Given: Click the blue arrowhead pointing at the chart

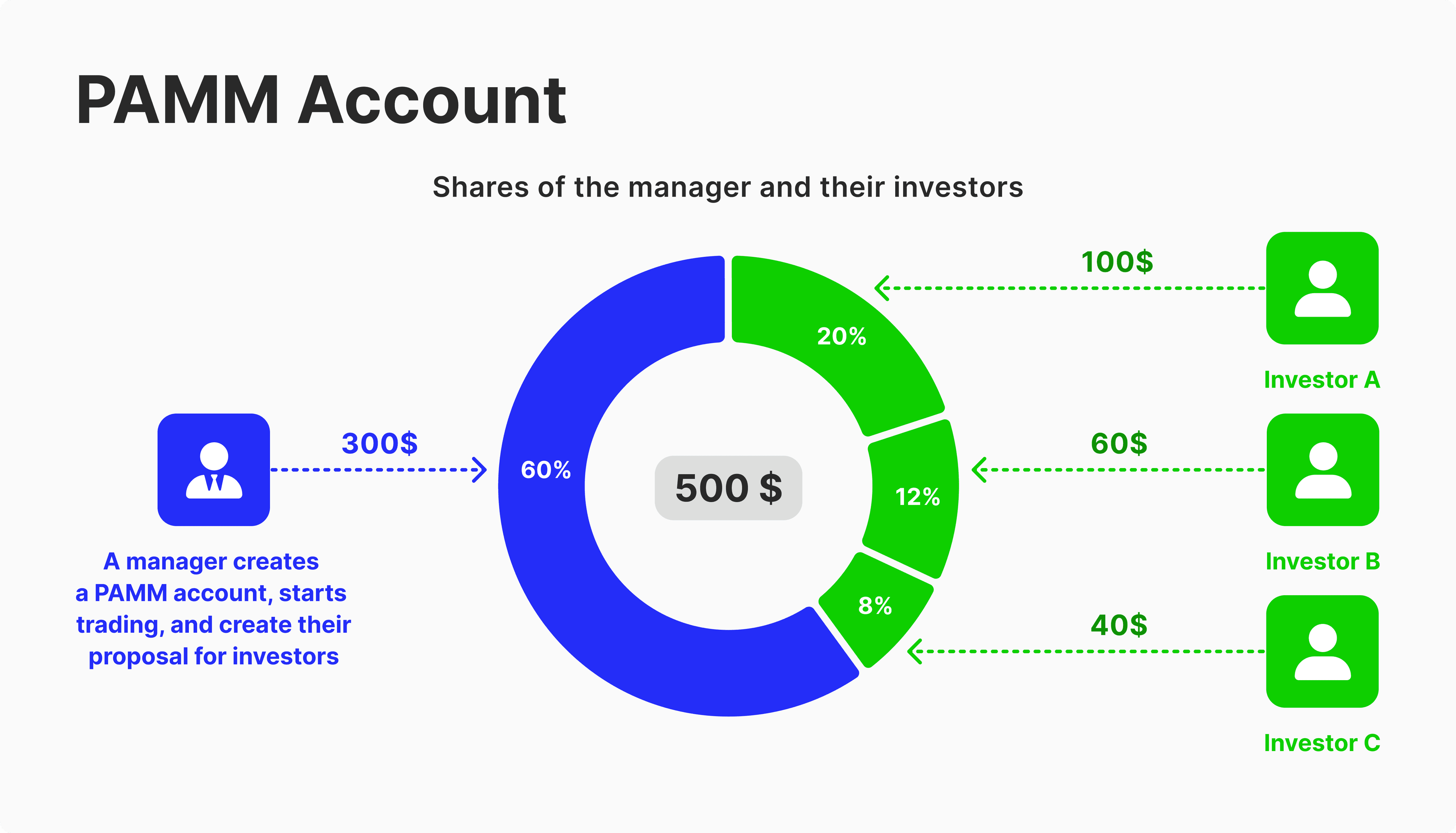Looking at the screenshot, I should pyautogui.click(x=479, y=470).
